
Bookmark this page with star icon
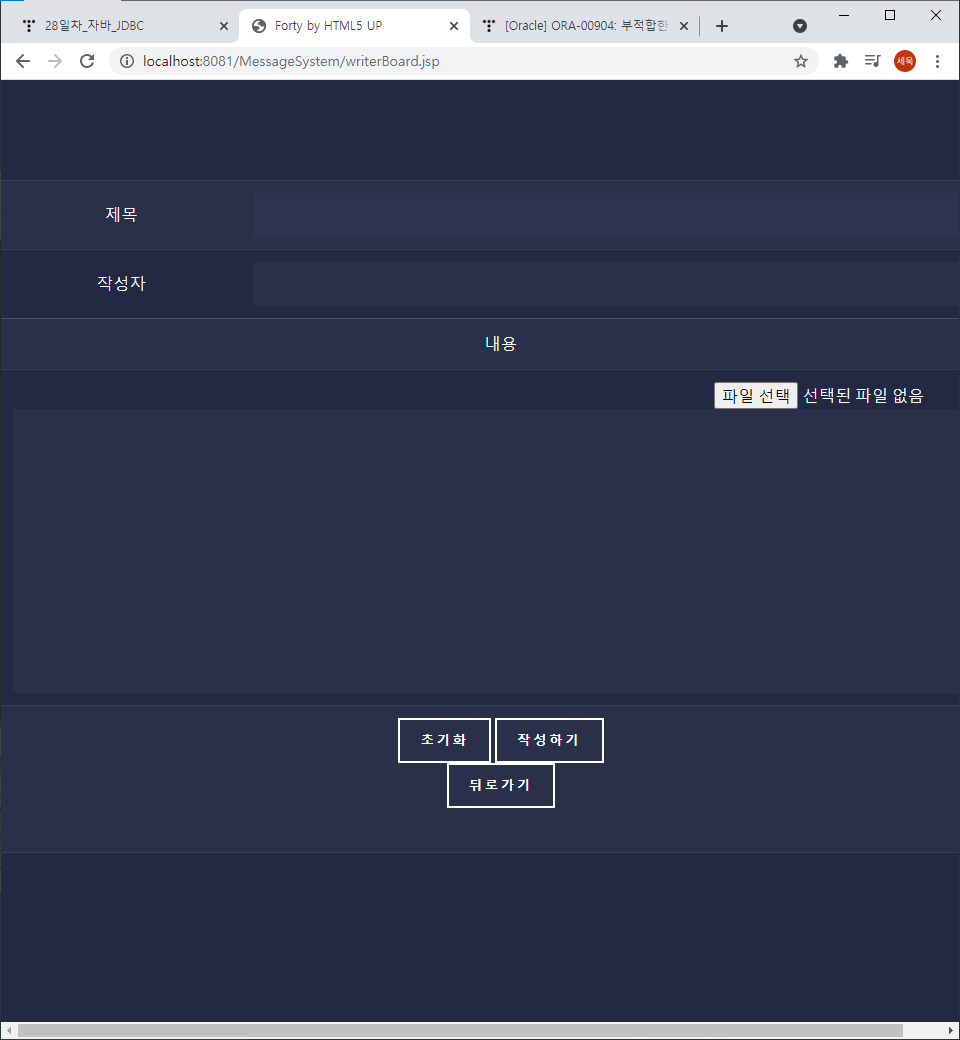pyautogui.click(x=801, y=61)
